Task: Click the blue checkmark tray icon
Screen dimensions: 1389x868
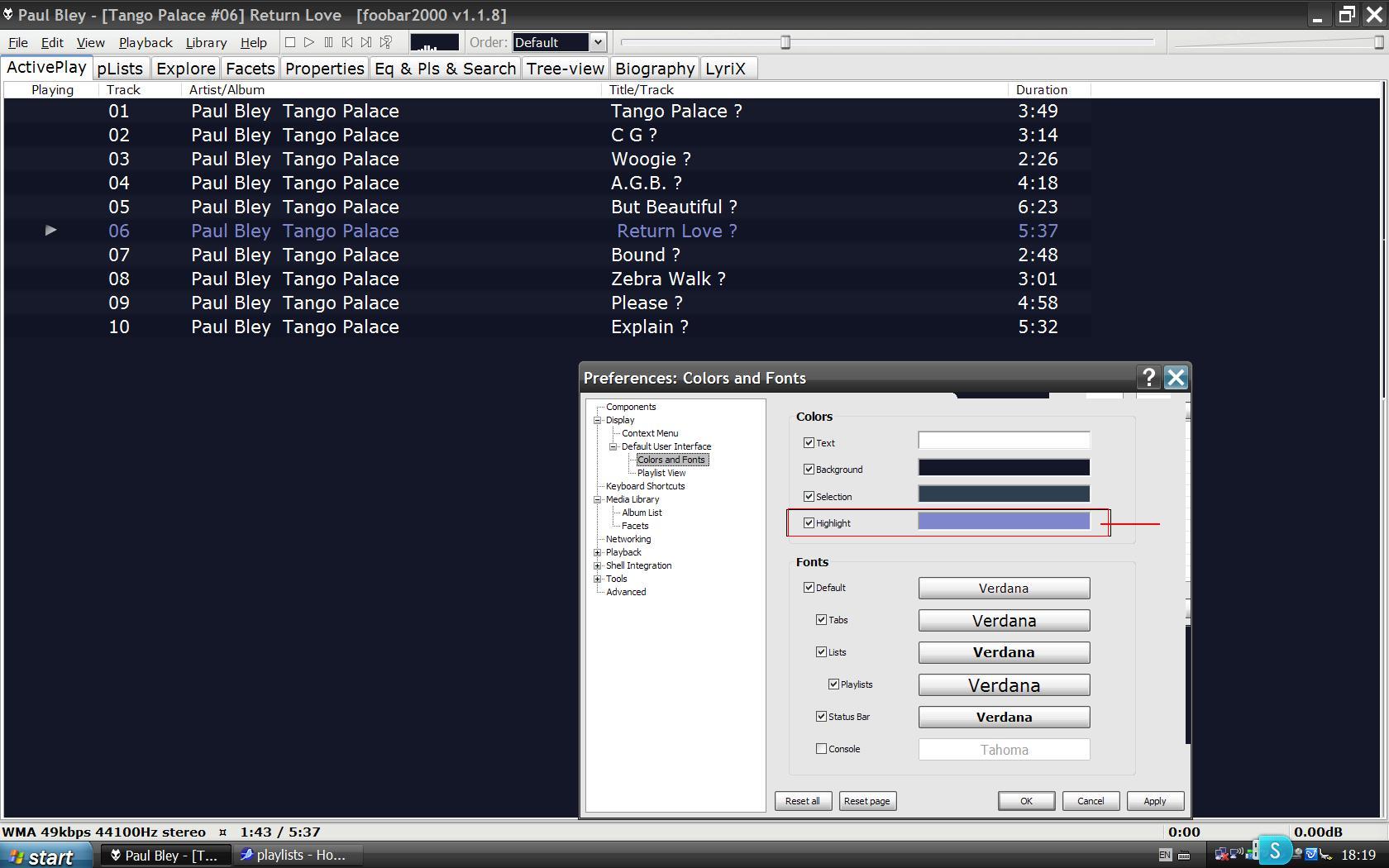Action: (1310, 855)
